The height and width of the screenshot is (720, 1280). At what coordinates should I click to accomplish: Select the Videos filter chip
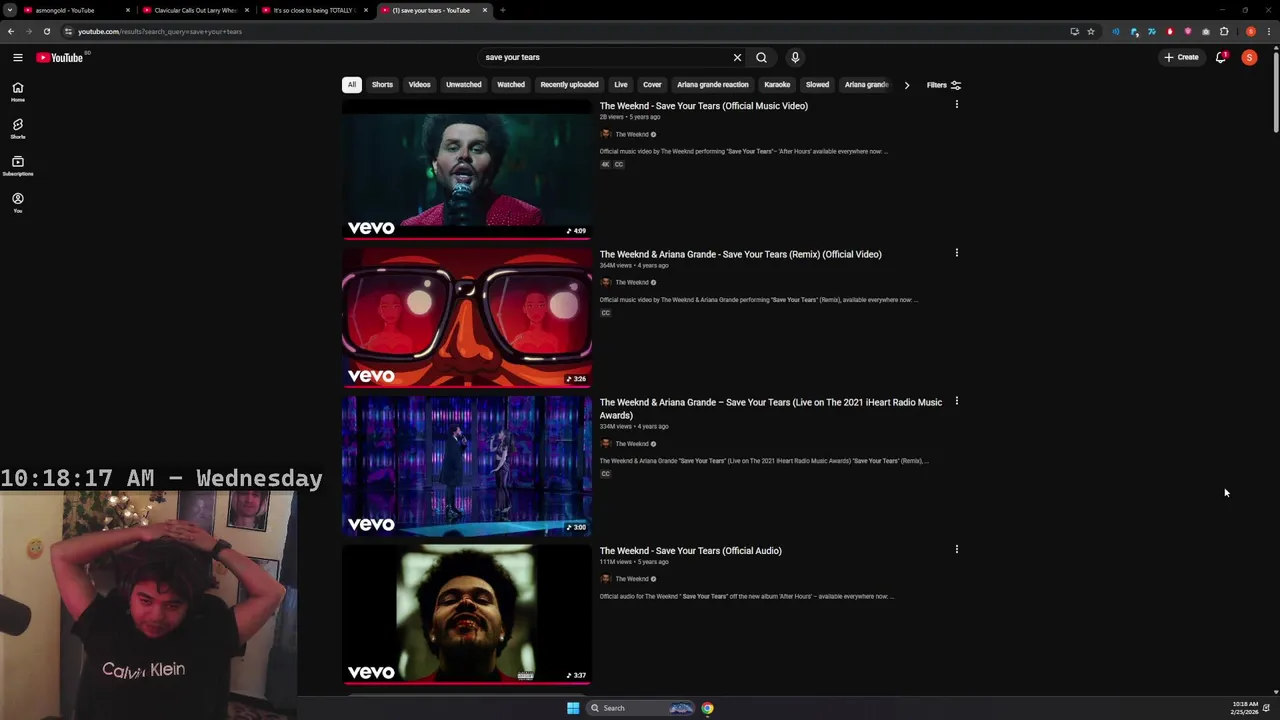click(419, 85)
